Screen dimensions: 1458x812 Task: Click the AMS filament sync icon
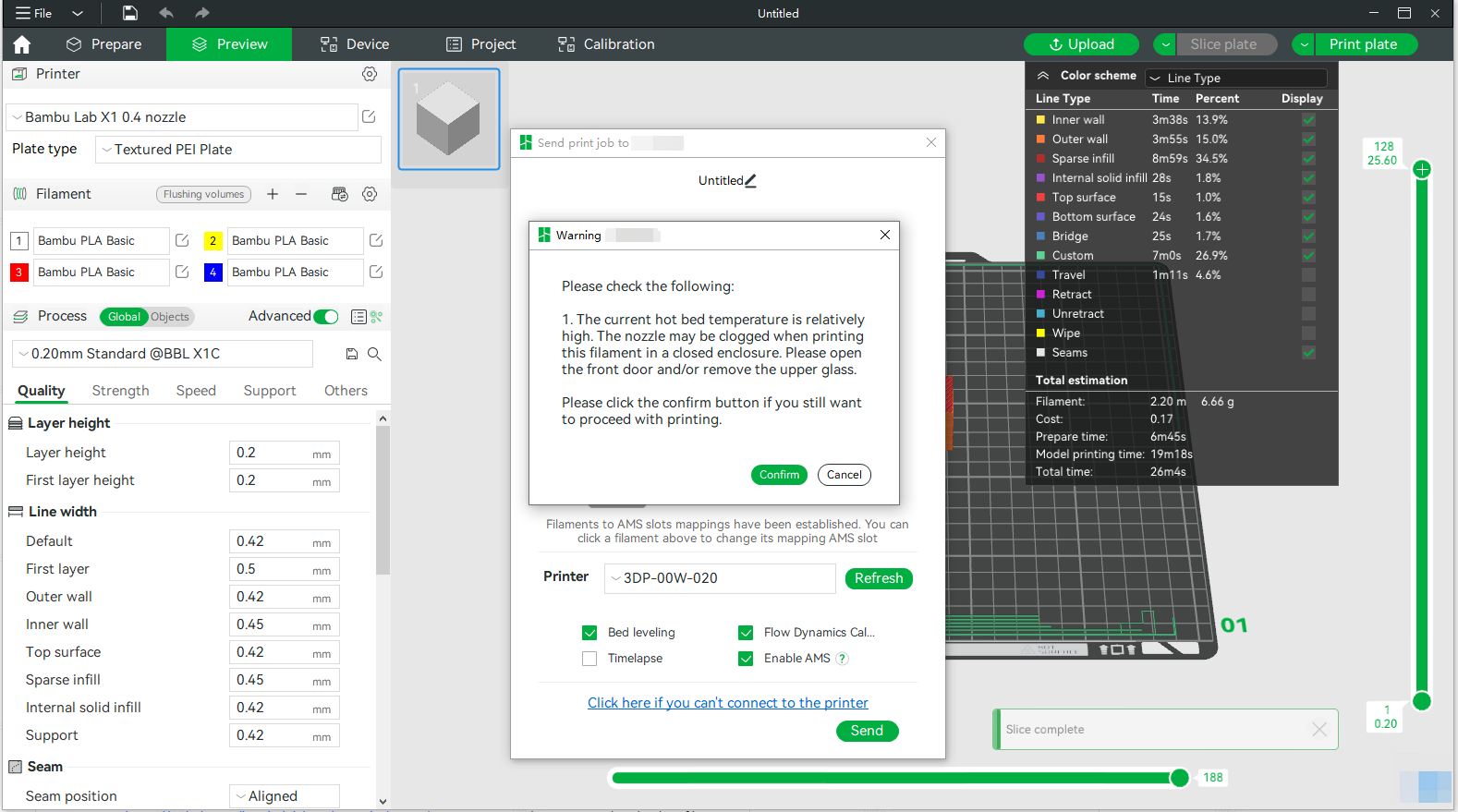(x=340, y=194)
